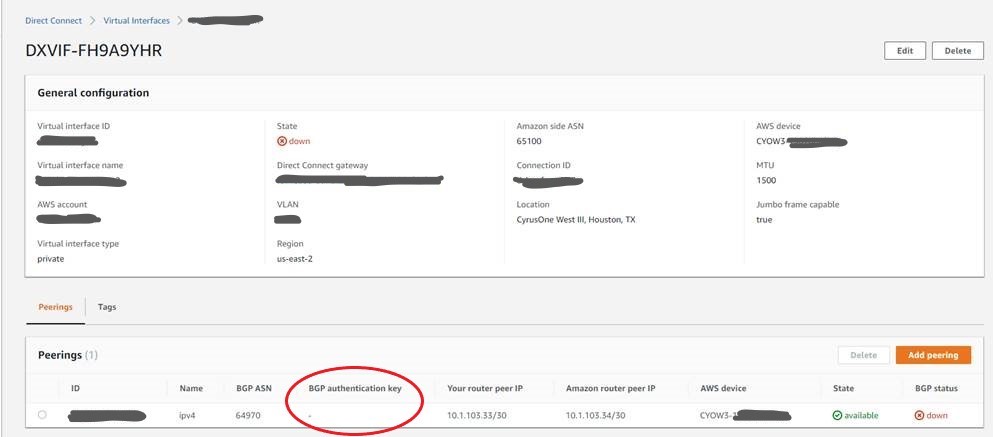Image resolution: width=993 pixels, height=437 pixels.
Task: Click the VLAN label
Action: tap(288, 205)
